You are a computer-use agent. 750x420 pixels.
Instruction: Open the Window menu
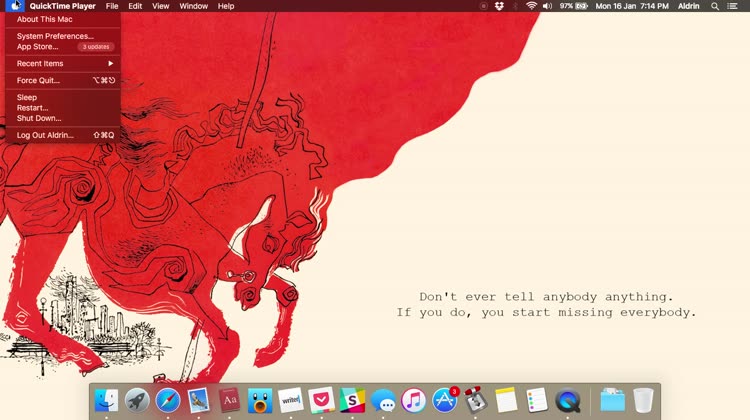(x=193, y=6)
